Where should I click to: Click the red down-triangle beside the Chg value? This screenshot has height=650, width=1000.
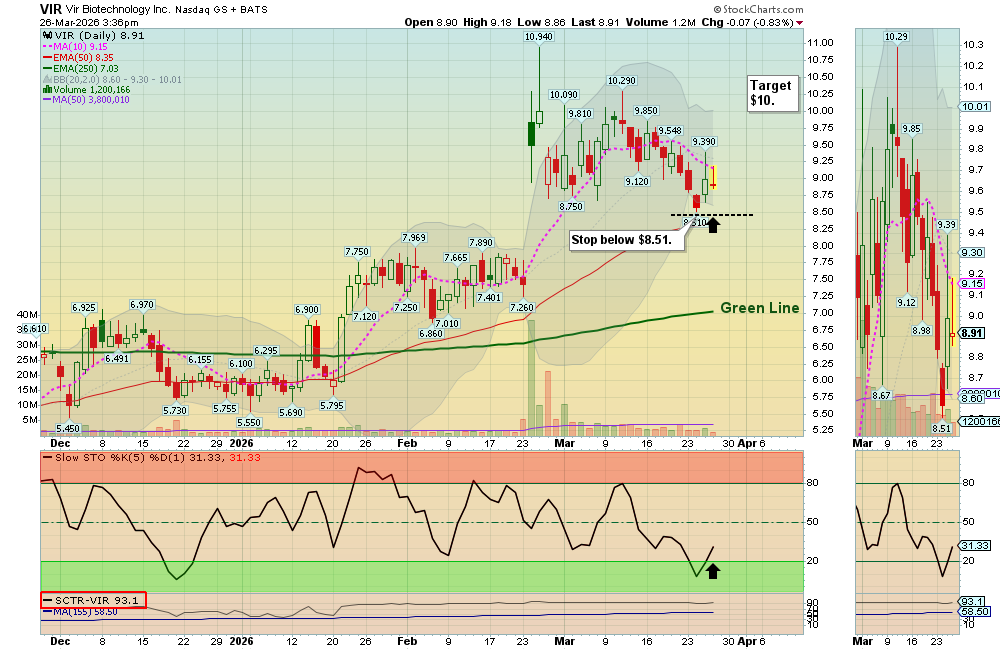point(800,23)
